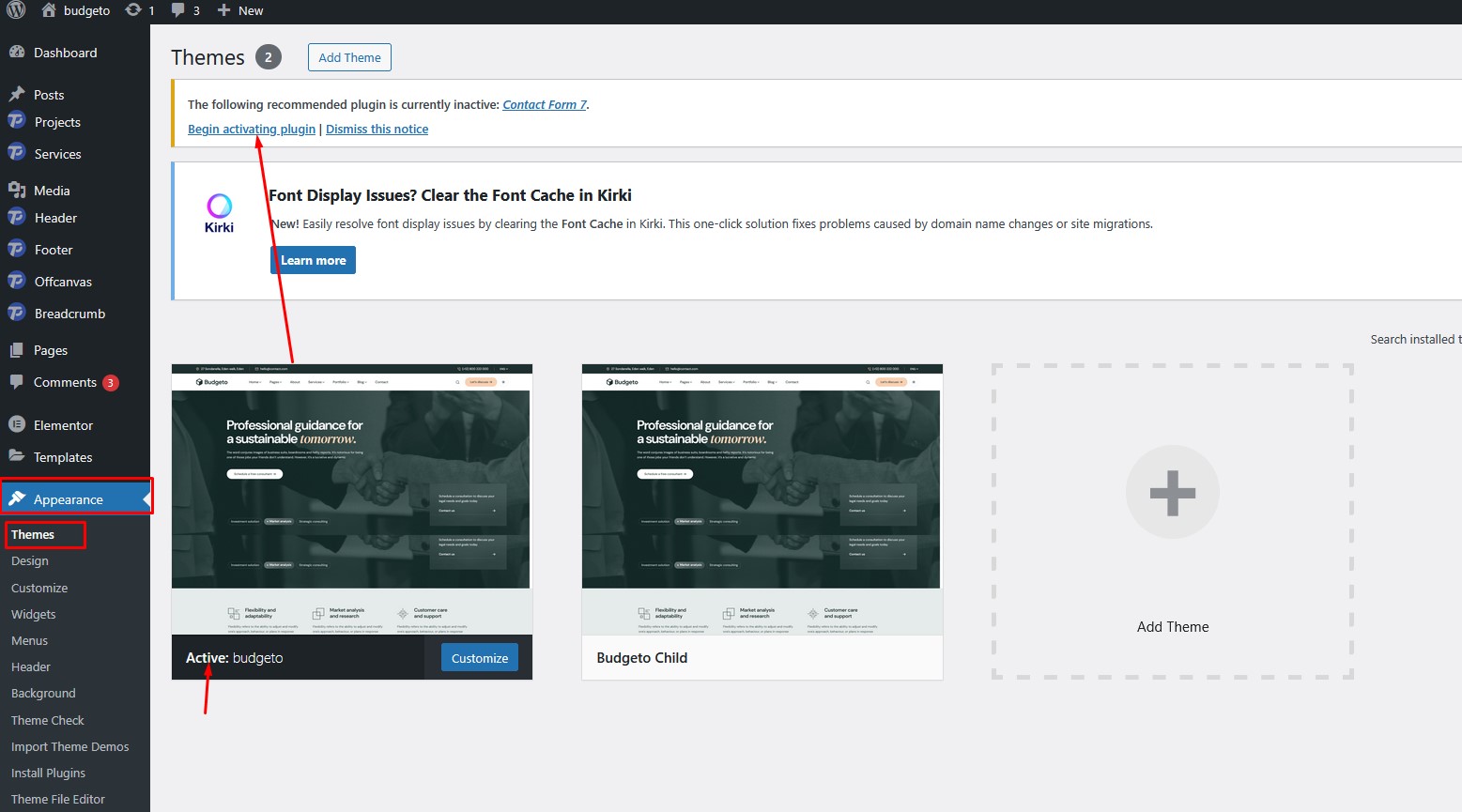
Task: Open the New content dropdown in admin bar
Action: click(x=240, y=10)
